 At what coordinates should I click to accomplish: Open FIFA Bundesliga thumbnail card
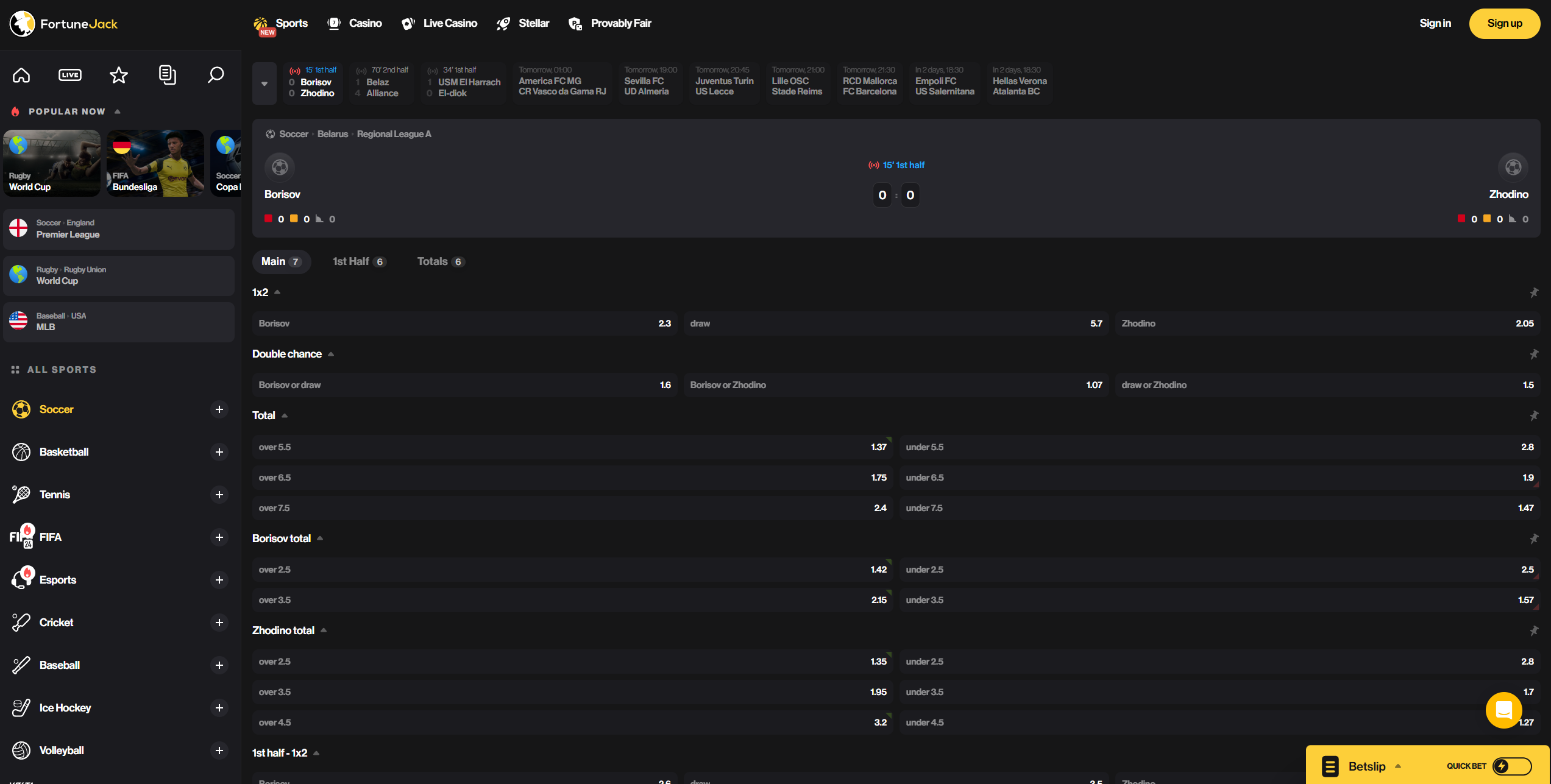[x=155, y=163]
